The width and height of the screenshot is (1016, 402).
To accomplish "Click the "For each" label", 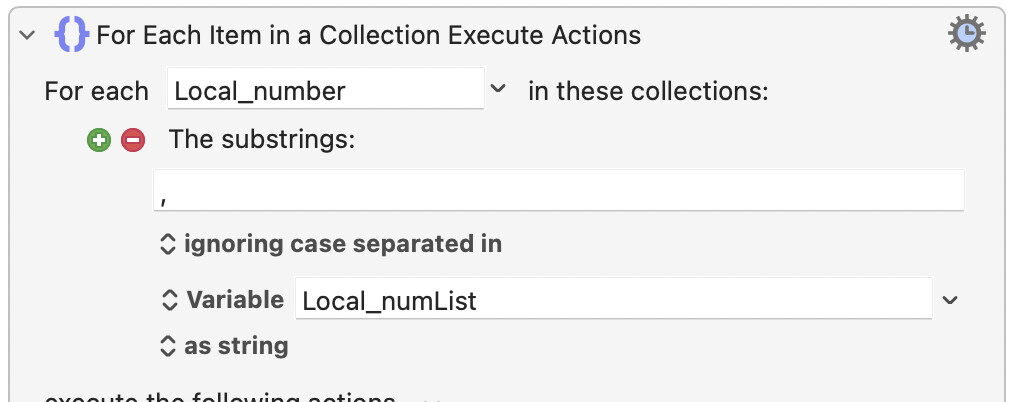I will (x=97, y=91).
